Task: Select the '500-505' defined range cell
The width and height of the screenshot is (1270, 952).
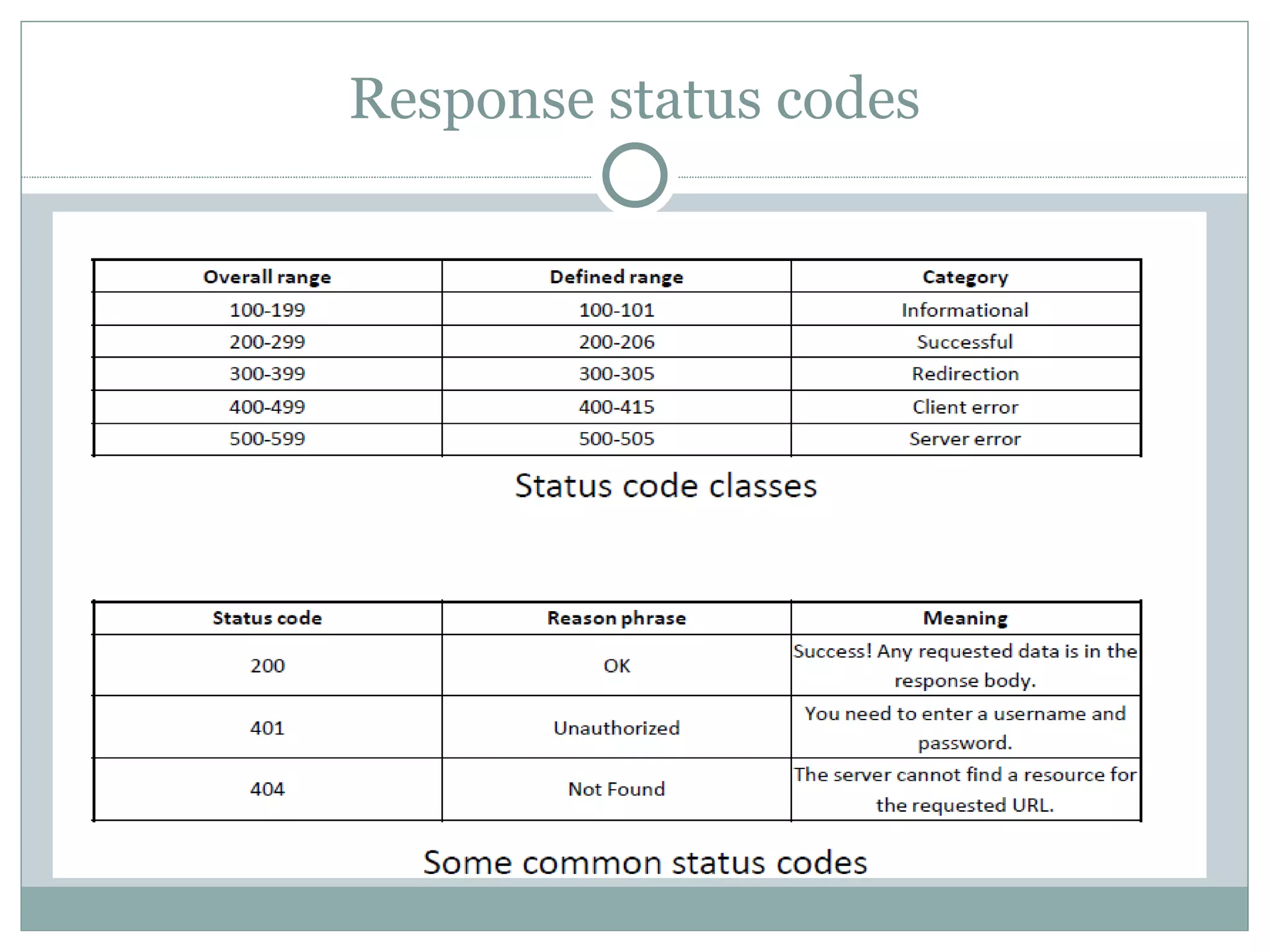Action: [x=616, y=439]
